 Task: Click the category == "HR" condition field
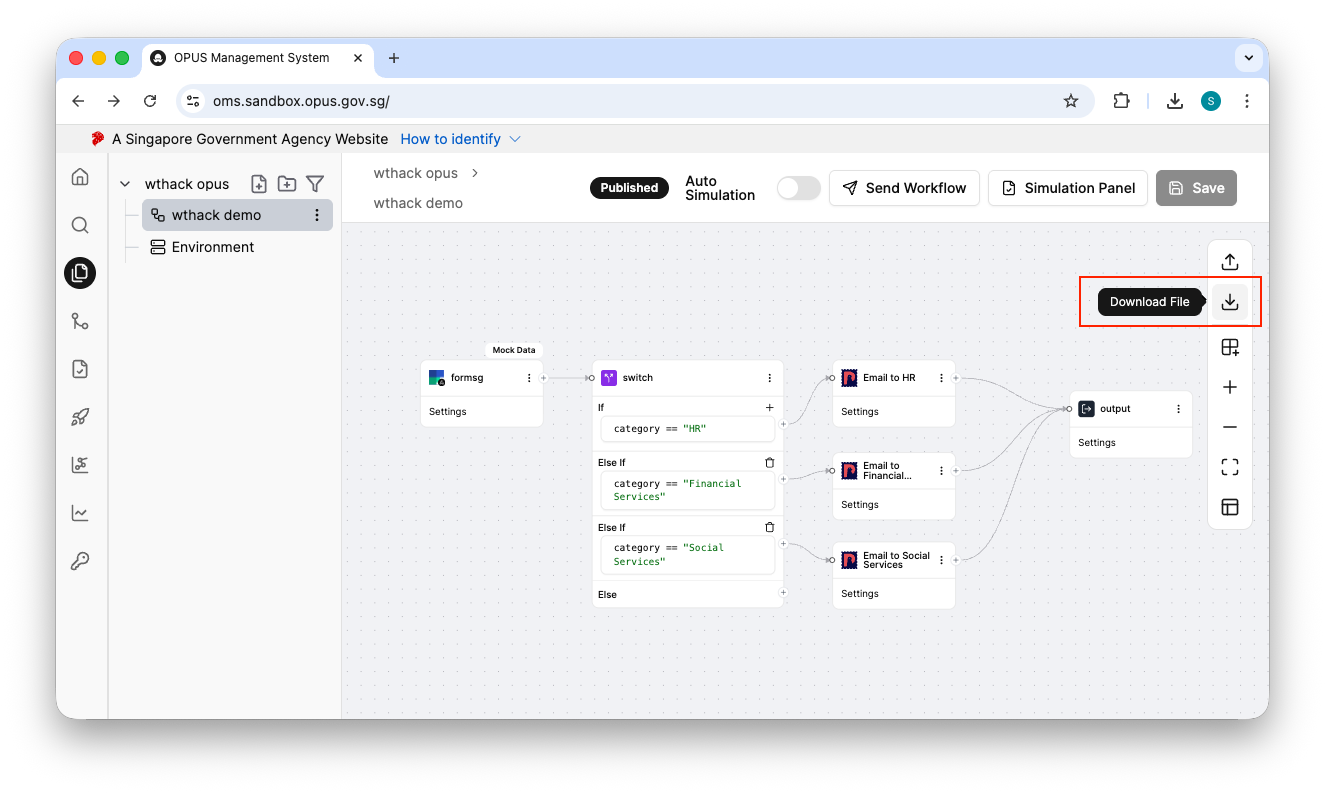(688, 429)
